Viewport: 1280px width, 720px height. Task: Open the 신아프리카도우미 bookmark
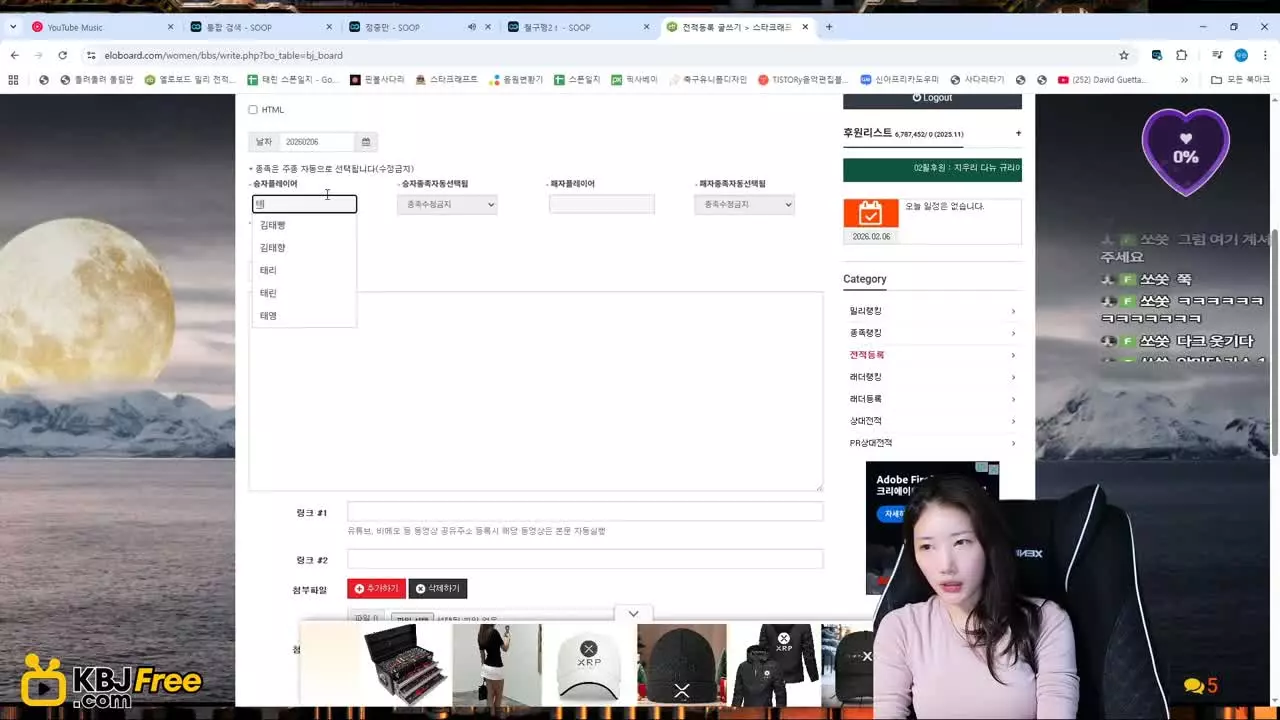point(898,80)
